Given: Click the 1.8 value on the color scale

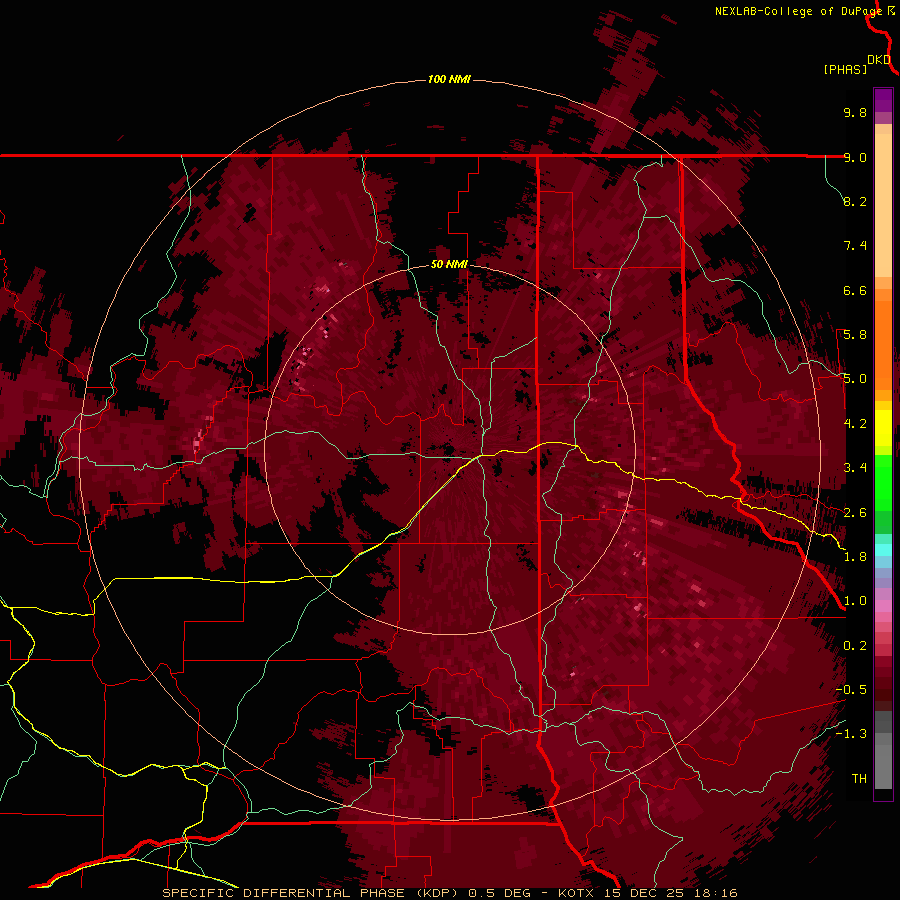Looking at the screenshot, I should point(855,557).
